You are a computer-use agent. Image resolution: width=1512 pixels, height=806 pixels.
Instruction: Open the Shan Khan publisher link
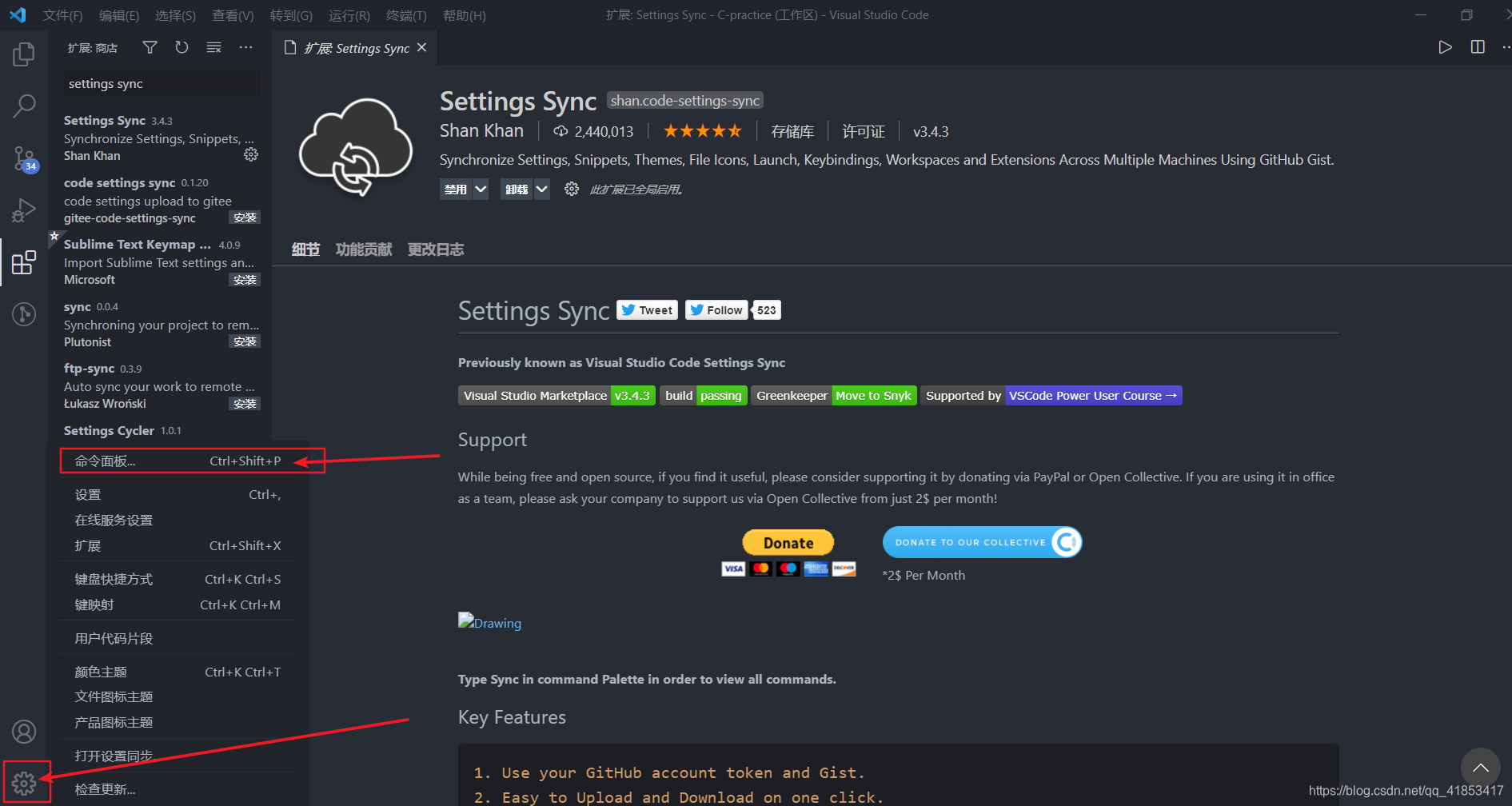481,131
